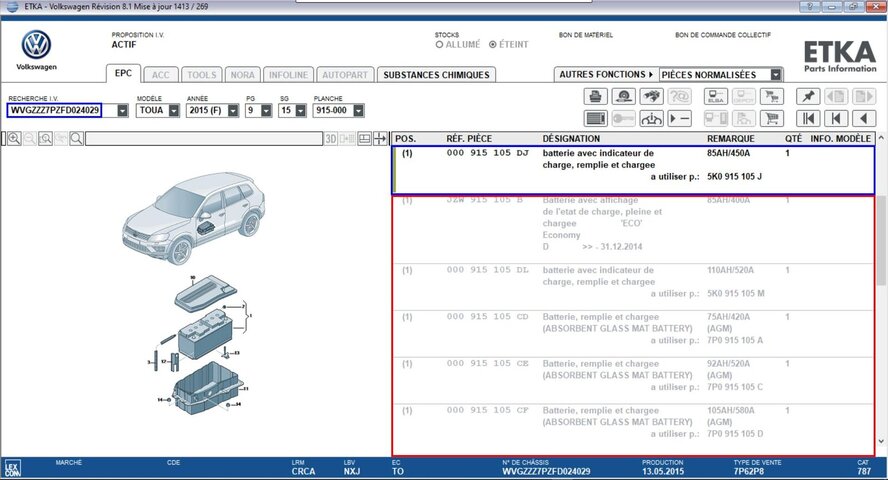Click the Touareg car thumbnail image
888x480 pixels.
(x=194, y=218)
